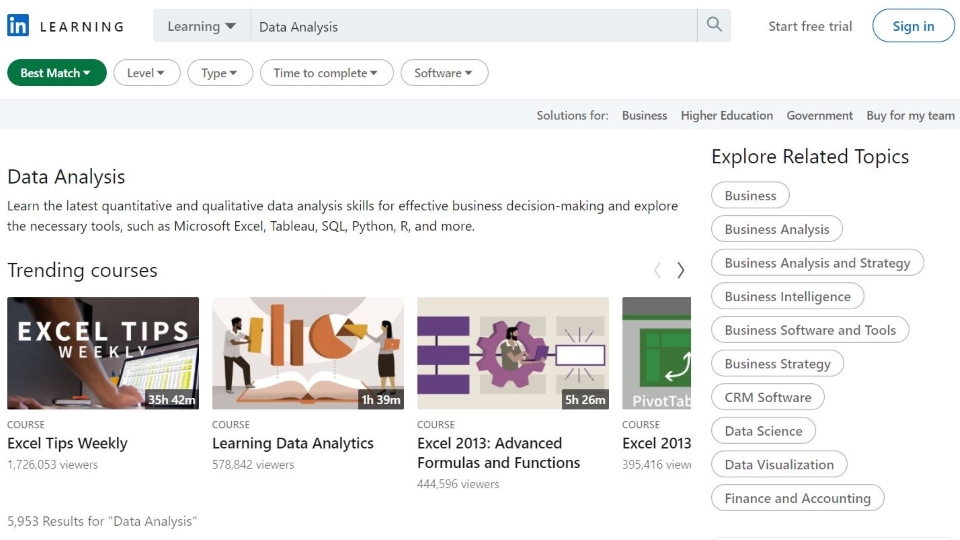Click the 578,842 viewers text
The width and height of the screenshot is (960, 540).
253,465
